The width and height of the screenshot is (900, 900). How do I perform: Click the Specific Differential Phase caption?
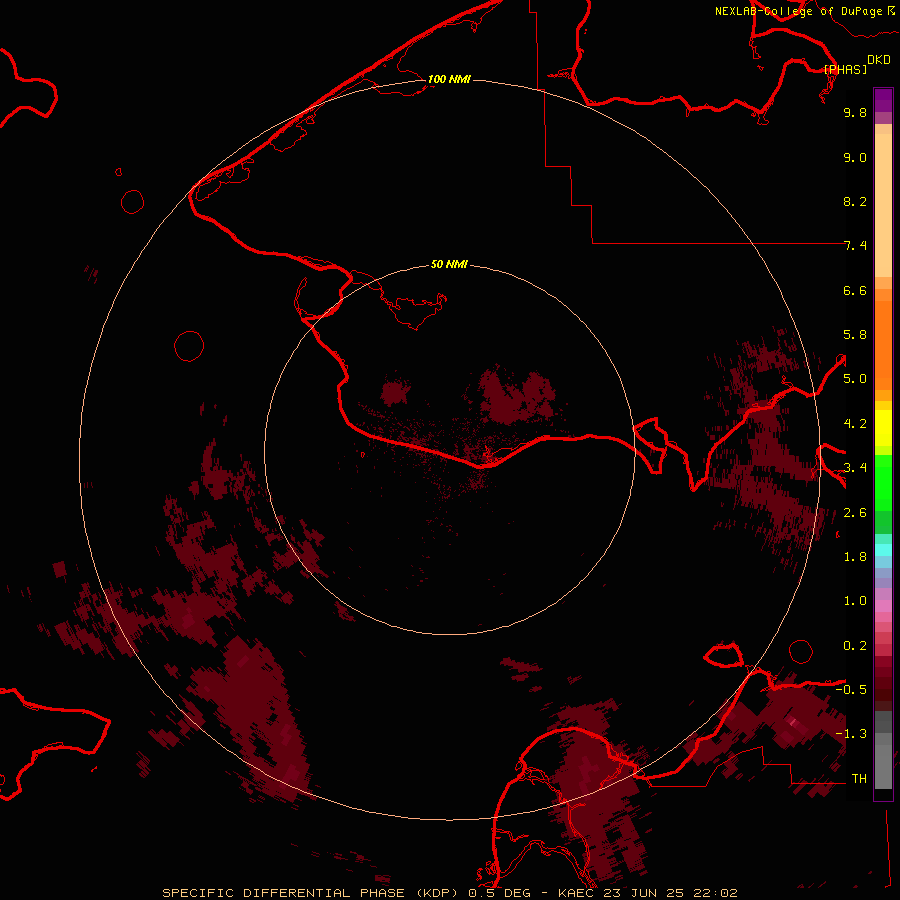(449, 893)
